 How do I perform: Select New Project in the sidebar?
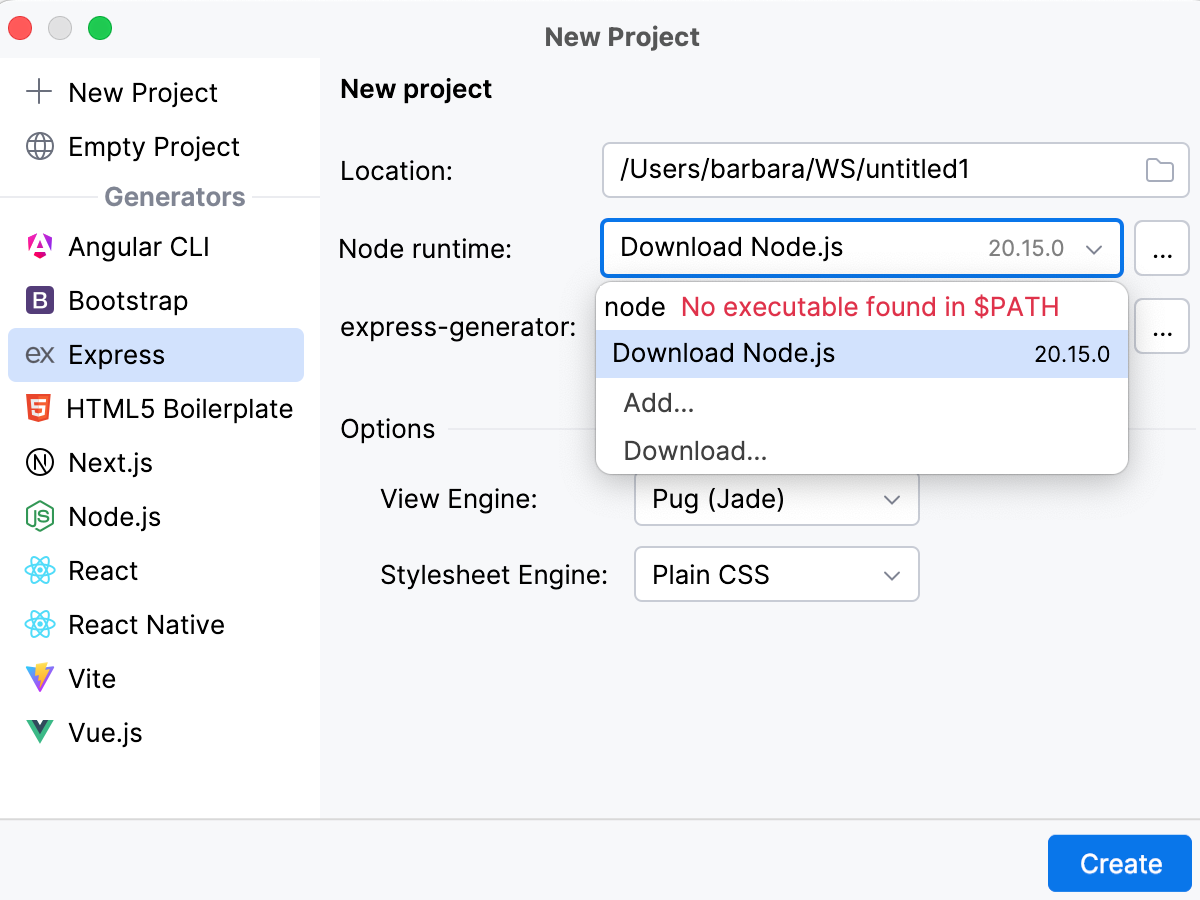click(143, 92)
